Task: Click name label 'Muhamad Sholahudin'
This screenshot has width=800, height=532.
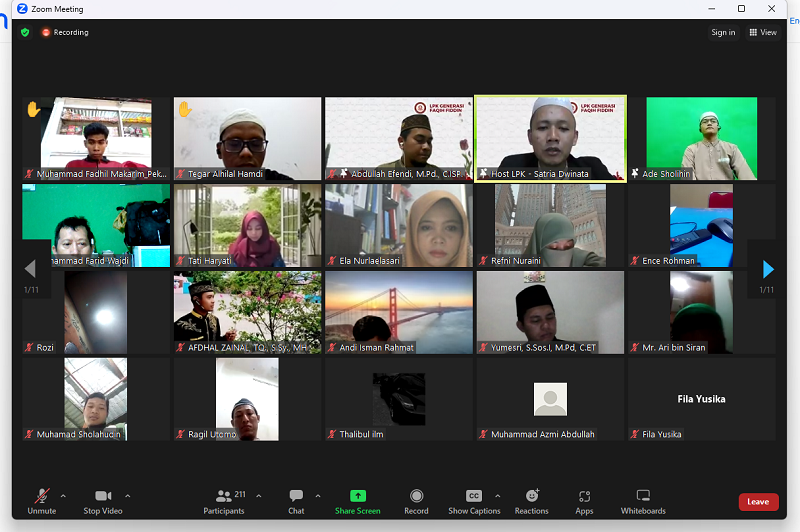Action: tap(79, 434)
